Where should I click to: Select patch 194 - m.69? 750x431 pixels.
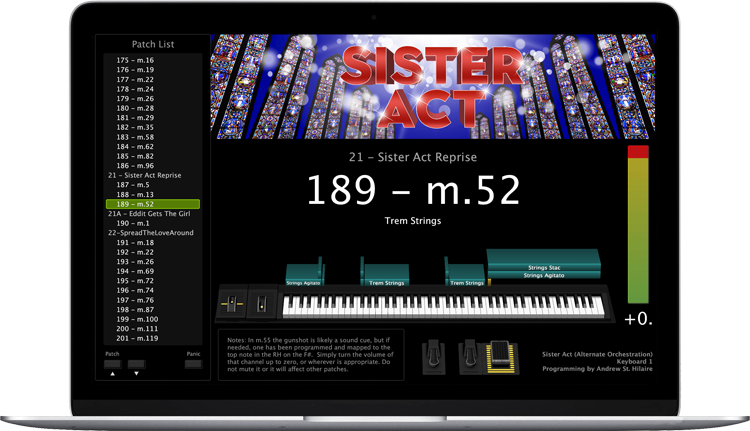tap(135, 271)
